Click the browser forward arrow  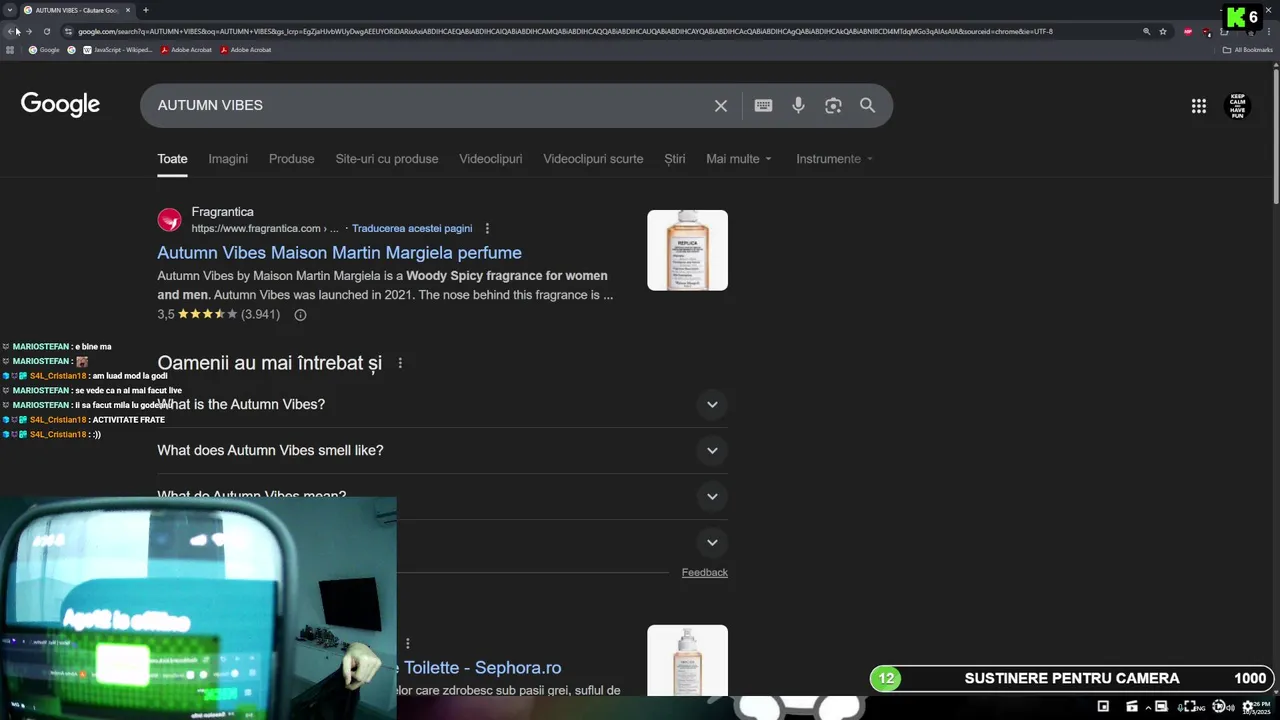pyautogui.click(x=29, y=31)
